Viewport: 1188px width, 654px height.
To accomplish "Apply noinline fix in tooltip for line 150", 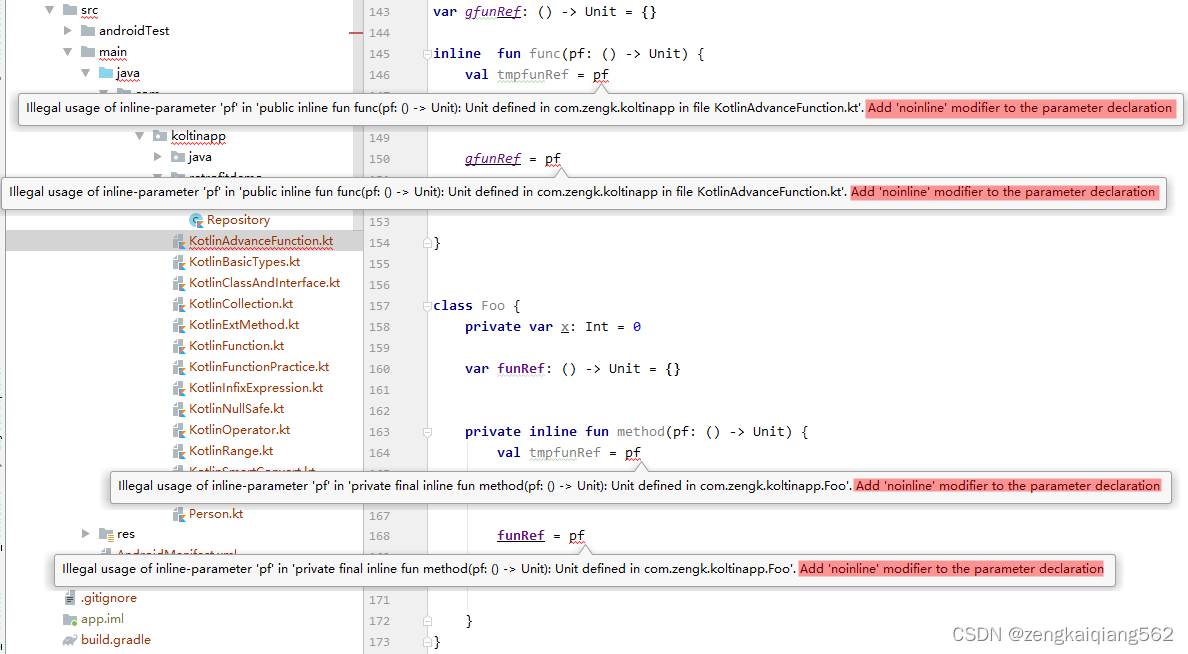I will 1003,192.
